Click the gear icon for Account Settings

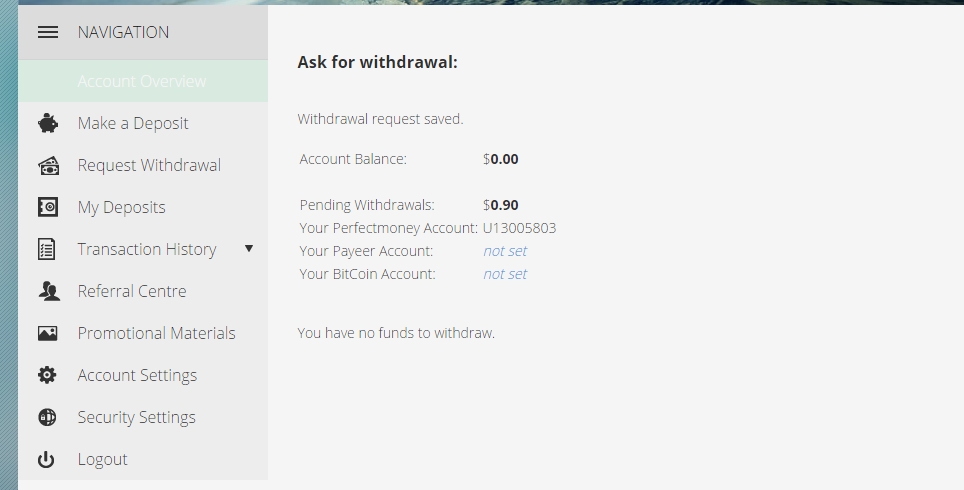point(47,375)
